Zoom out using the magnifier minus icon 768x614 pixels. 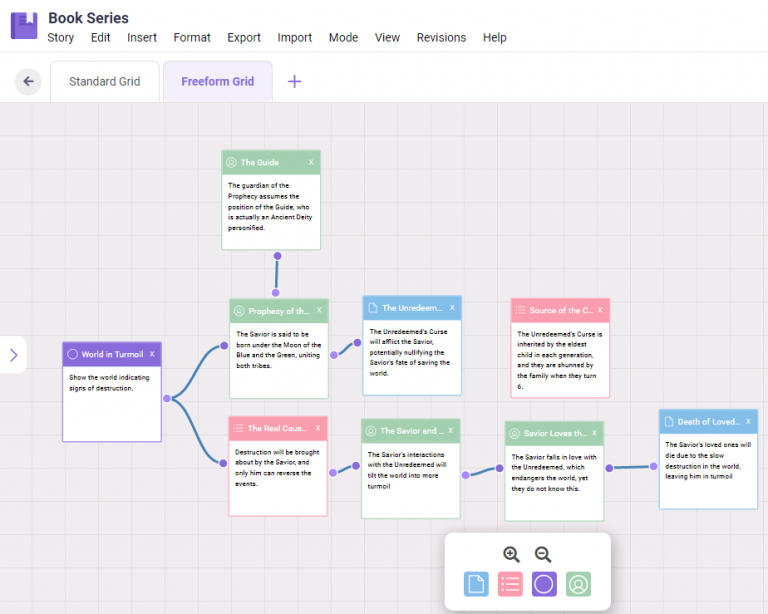click(543, 555)
